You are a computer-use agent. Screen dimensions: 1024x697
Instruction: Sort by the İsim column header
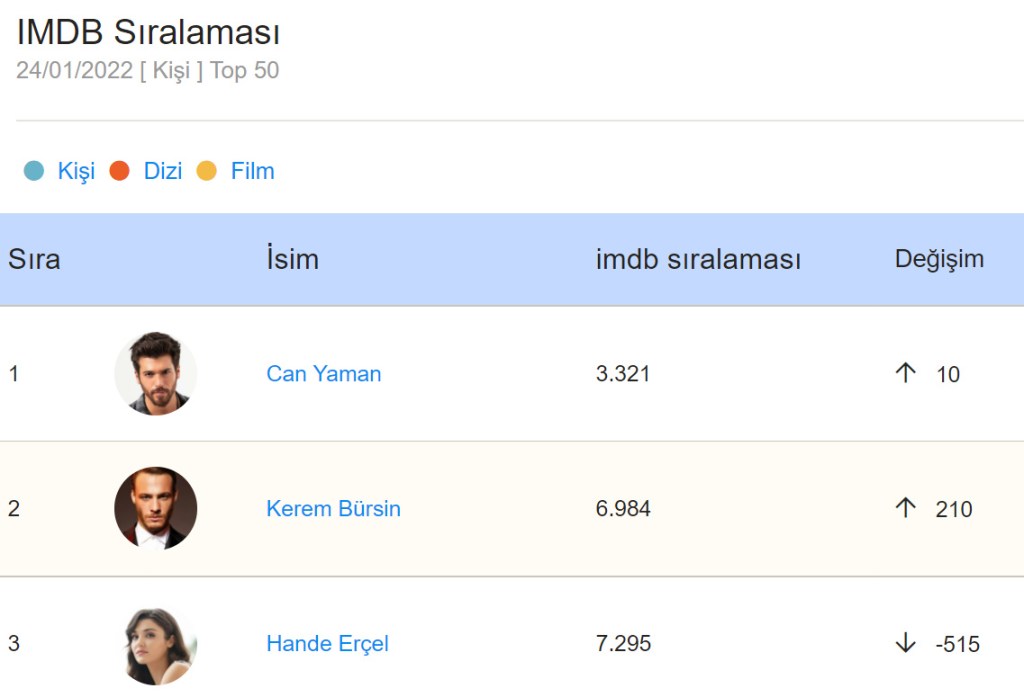[292, 259]
